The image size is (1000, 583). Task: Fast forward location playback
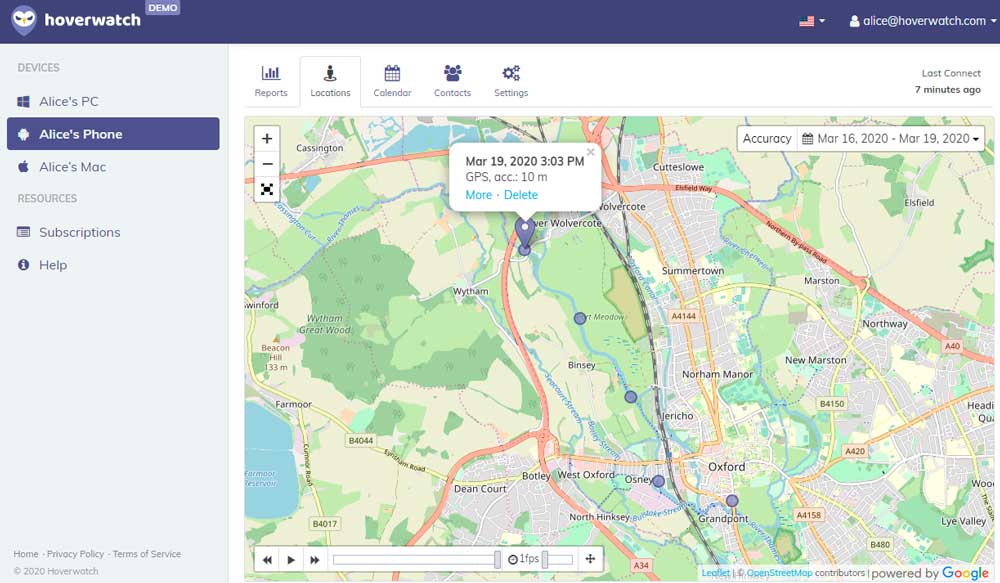(314, 560)
